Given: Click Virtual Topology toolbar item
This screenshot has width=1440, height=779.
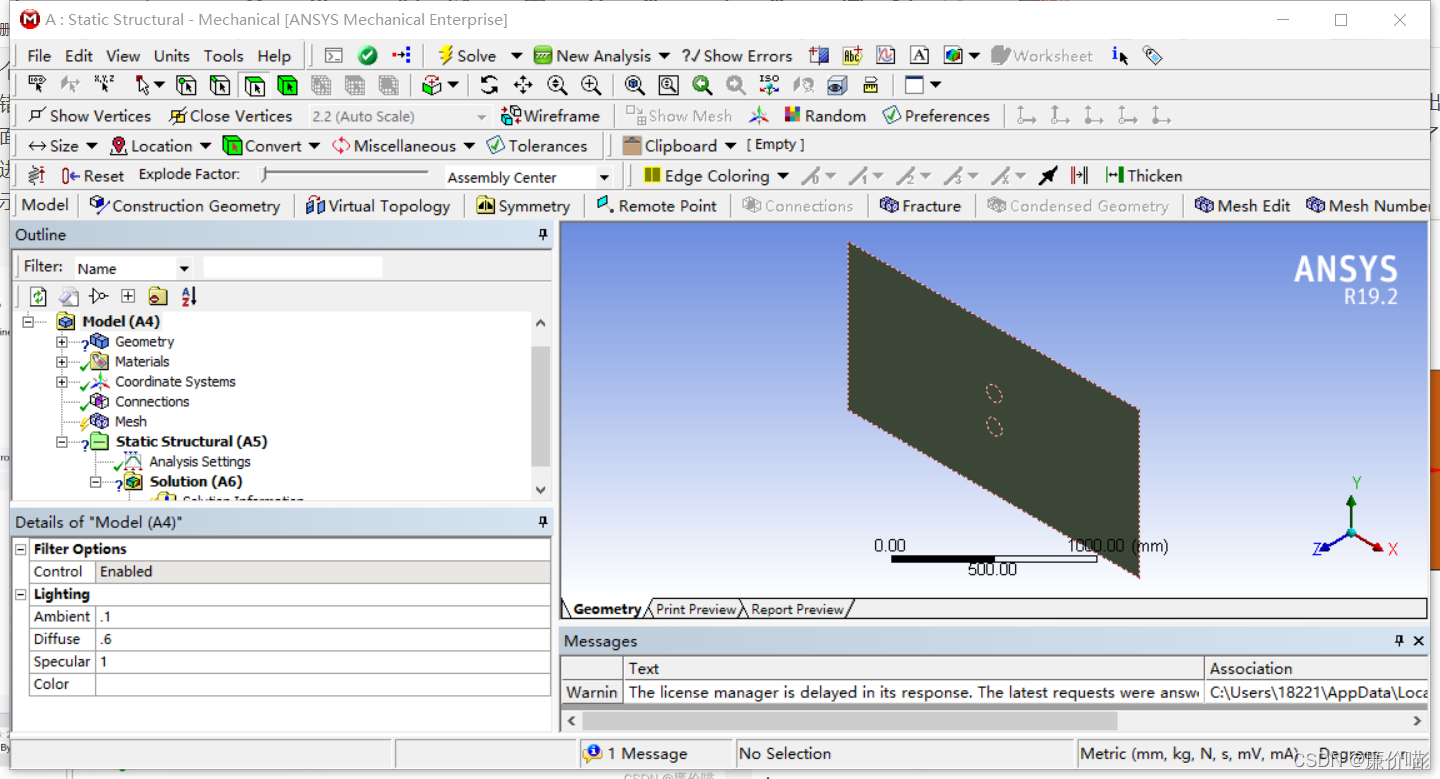Looking at the screenshot, I should coord(378,206).
